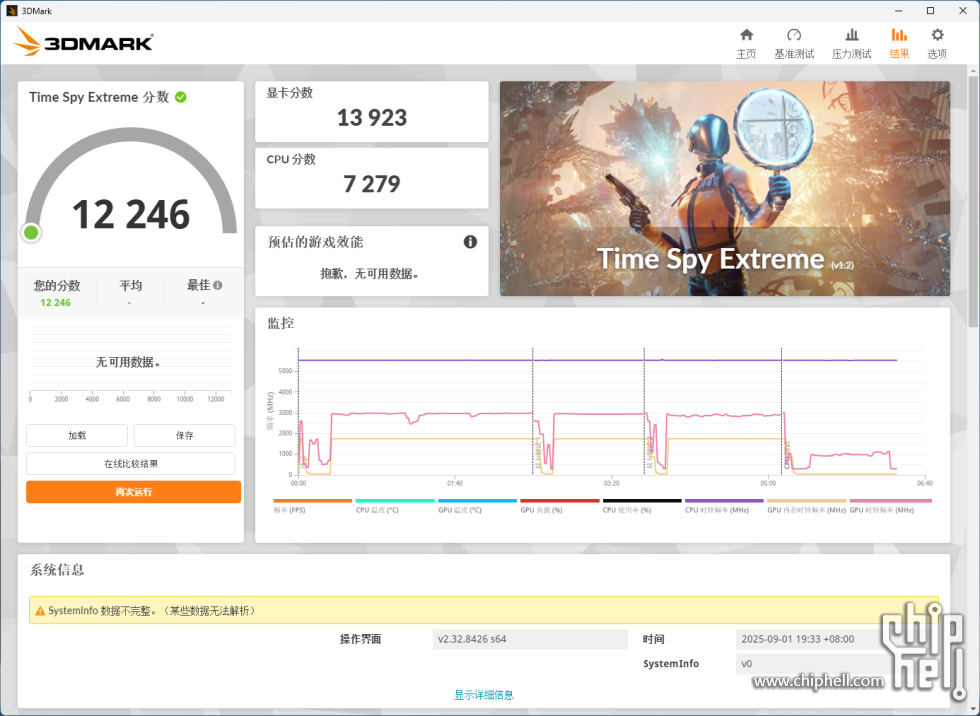Click the large score 12 246 in the gauge
980x716 pixels.
(131, 214)
